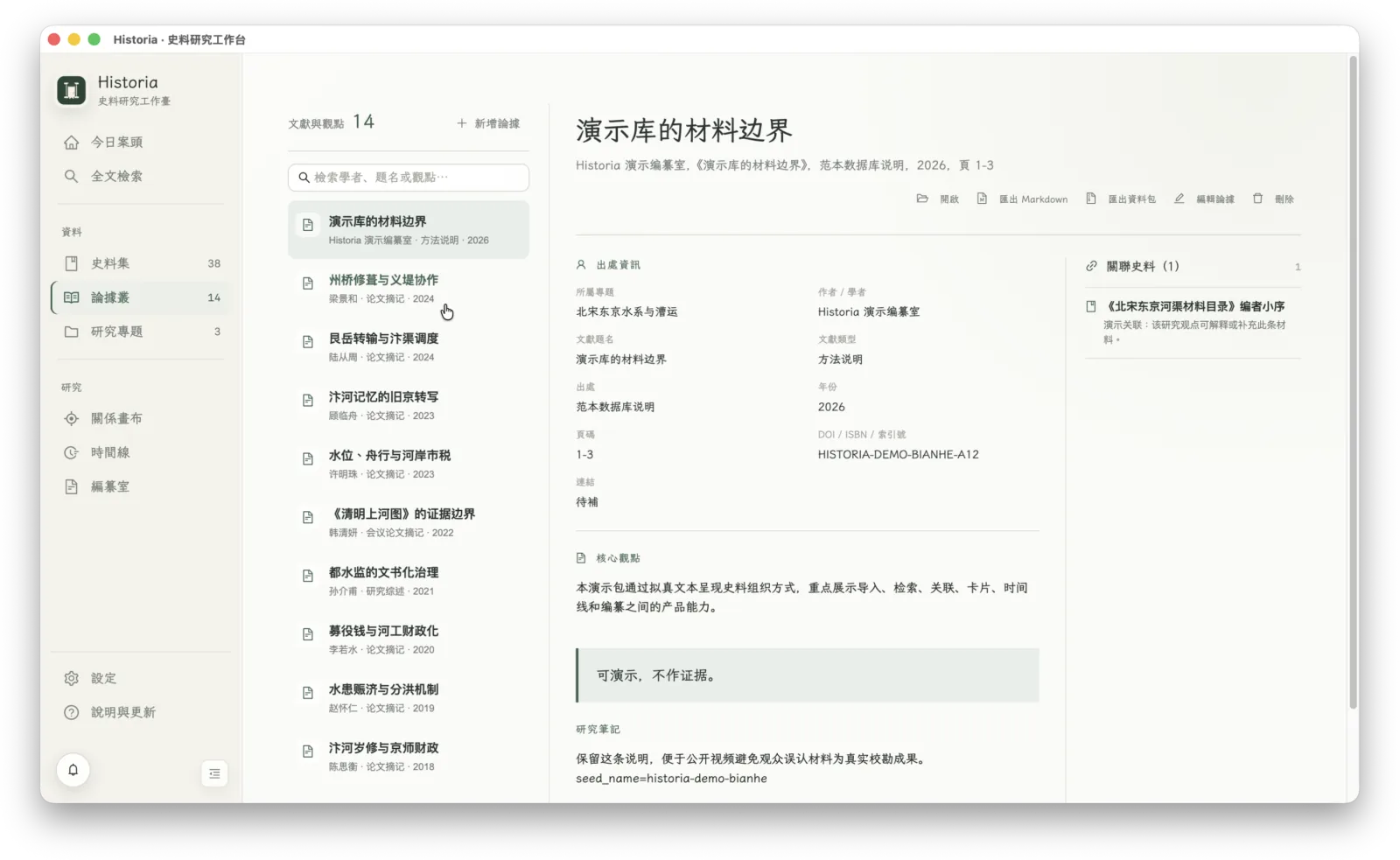Click 編輯論據 edit action
Screen dimensions: 1400x860
tap(1204, 199)
